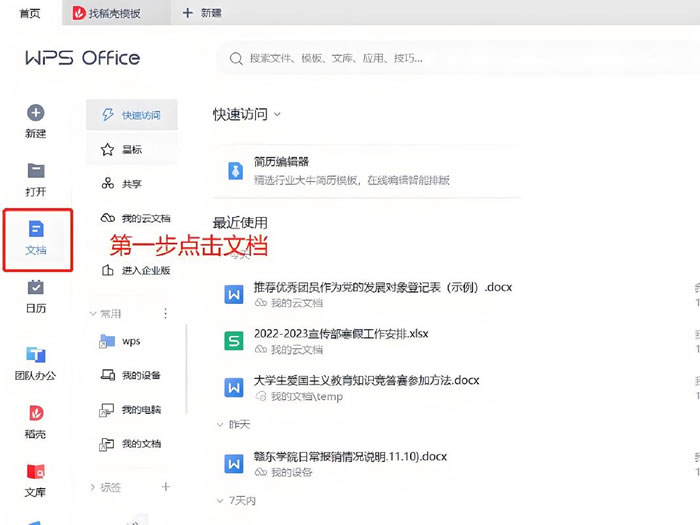Click the search files input field

click(x=458, y=58)
